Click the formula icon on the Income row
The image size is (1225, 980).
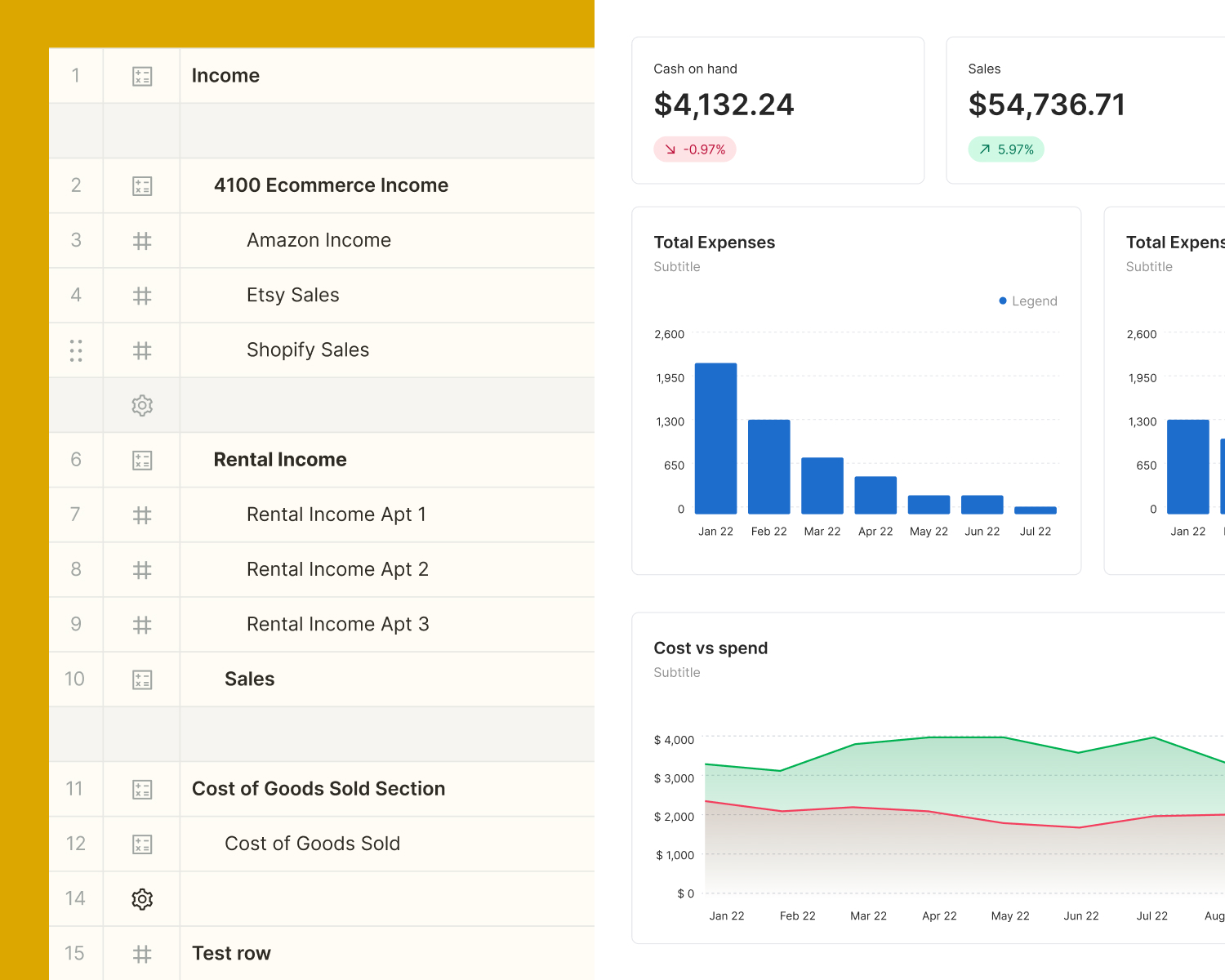point(142,75)
